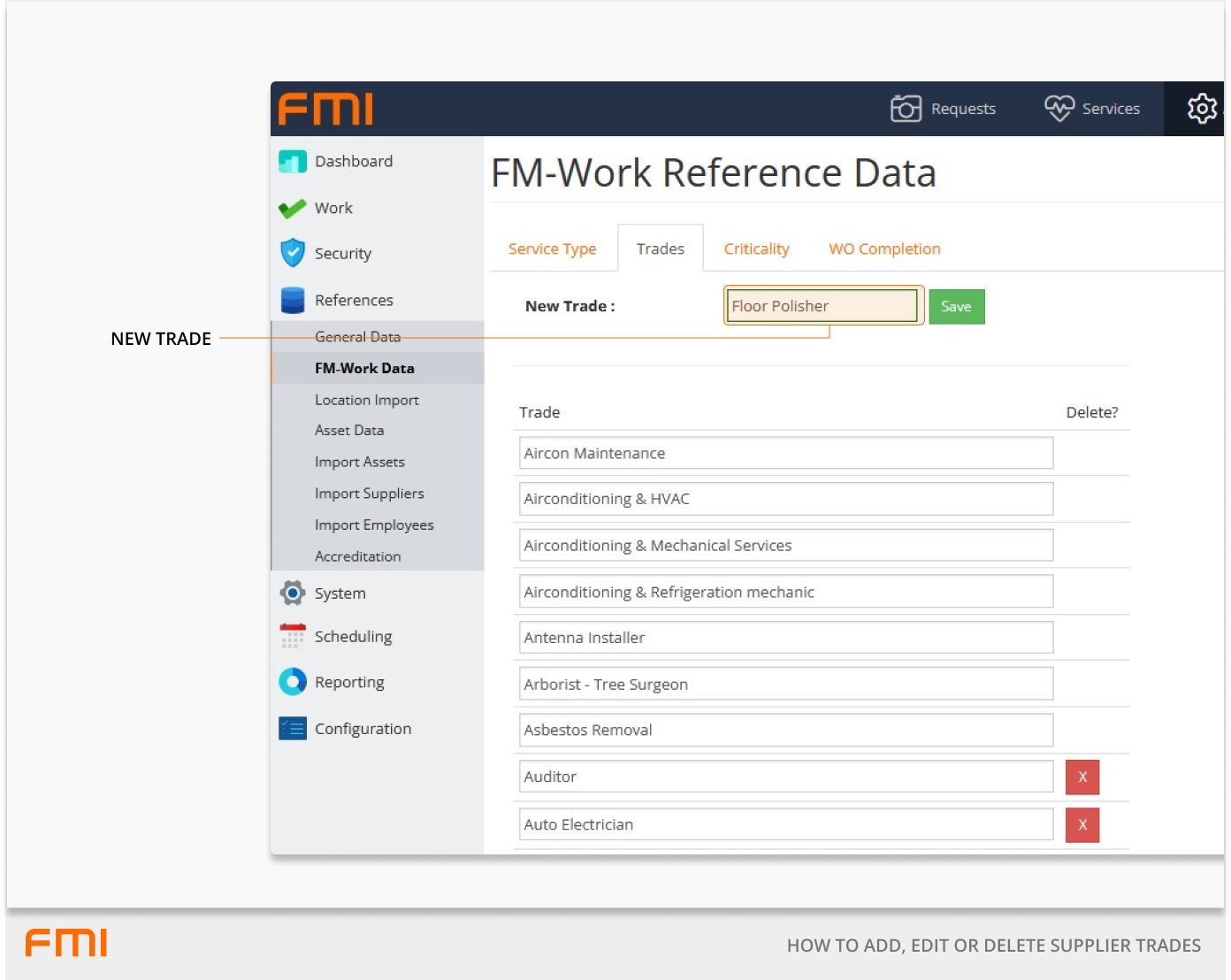
Task: Switch to the Criticality tab
Action: (x=756, y=249)
